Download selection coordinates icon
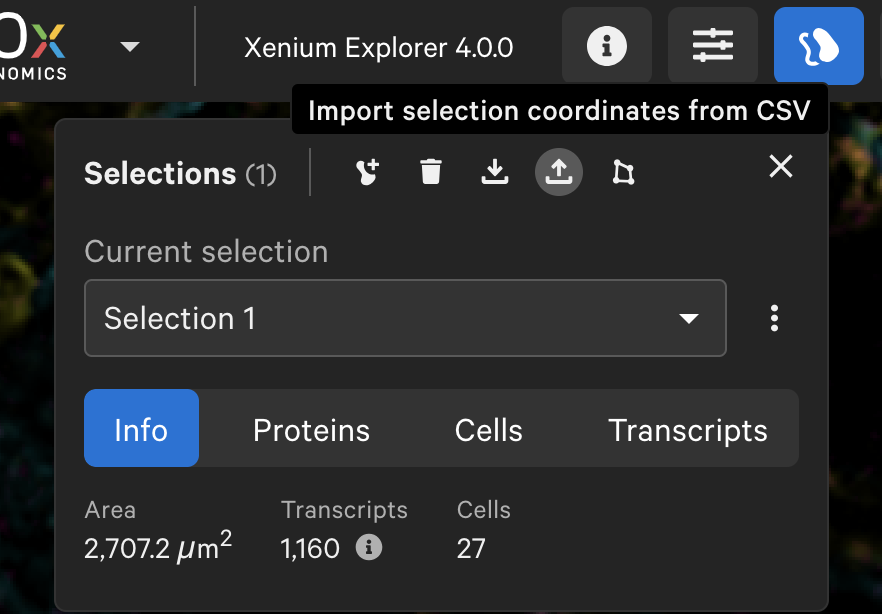Screen dimensions: 882x614 point(495,172)
